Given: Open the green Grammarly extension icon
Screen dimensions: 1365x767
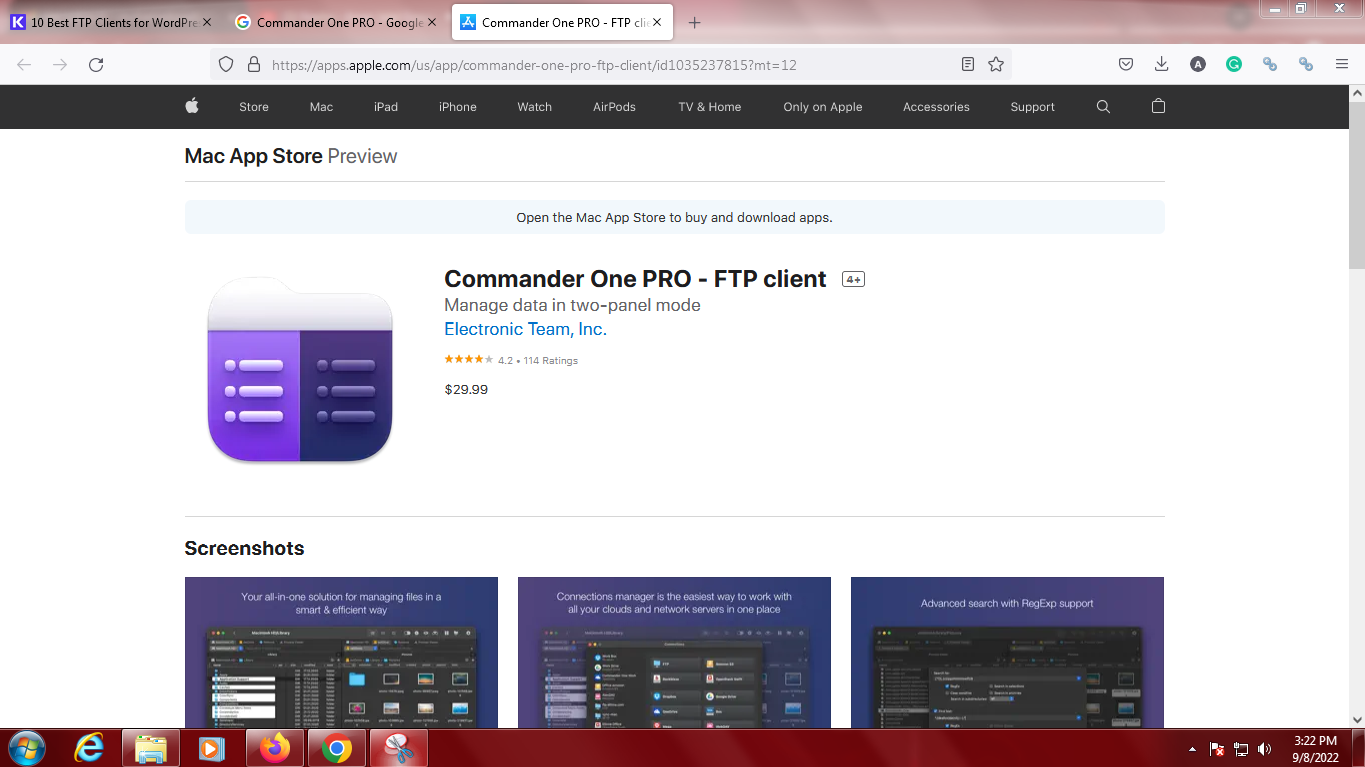Looking at the screenshot, I should [1234, 64].
